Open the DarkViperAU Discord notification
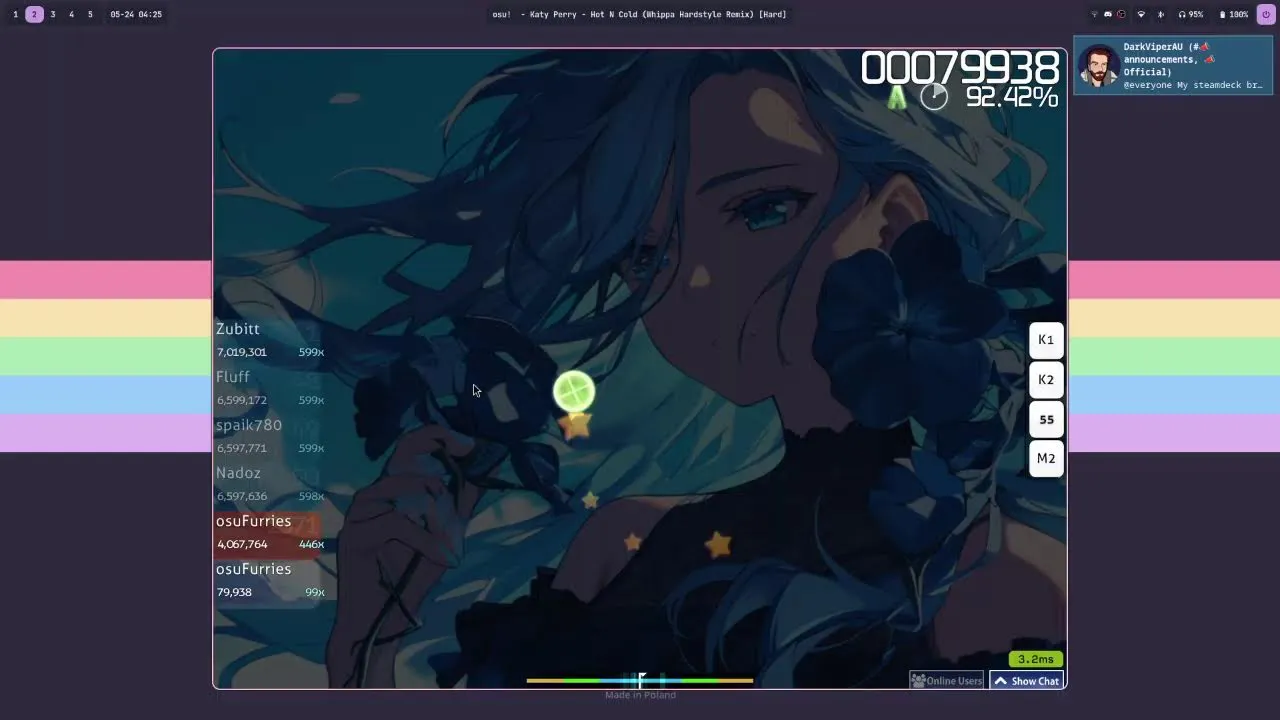The width and height of the screenshot is (1280, 720). point(1172,66)
